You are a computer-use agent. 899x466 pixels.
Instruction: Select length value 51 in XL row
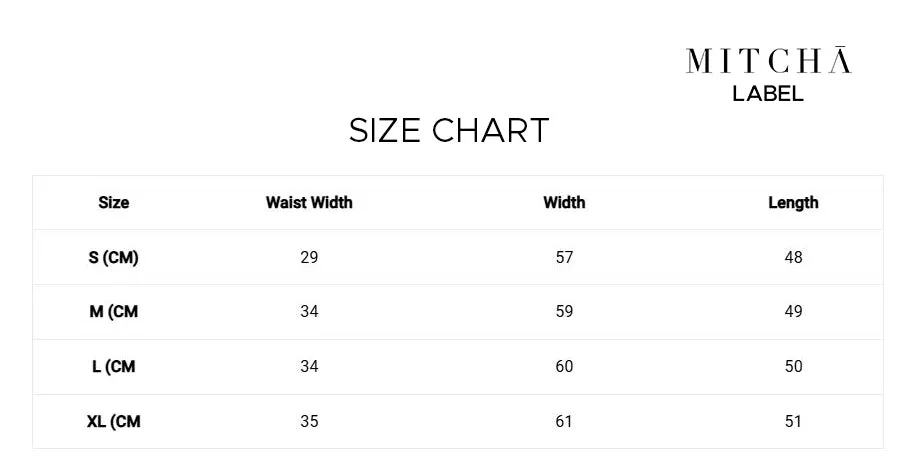point(794,421)
